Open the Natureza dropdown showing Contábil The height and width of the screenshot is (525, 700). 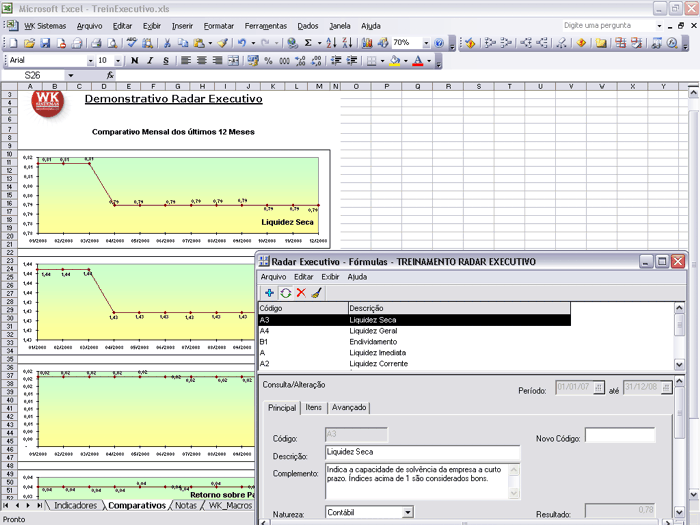pos(407,513)
